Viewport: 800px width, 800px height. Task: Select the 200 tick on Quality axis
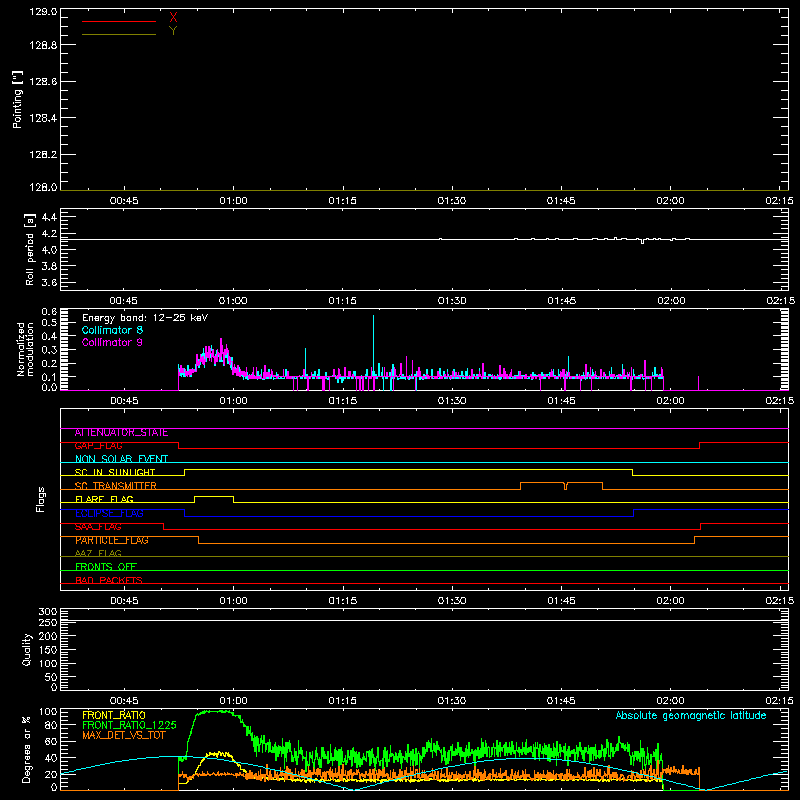coord(47,637)
